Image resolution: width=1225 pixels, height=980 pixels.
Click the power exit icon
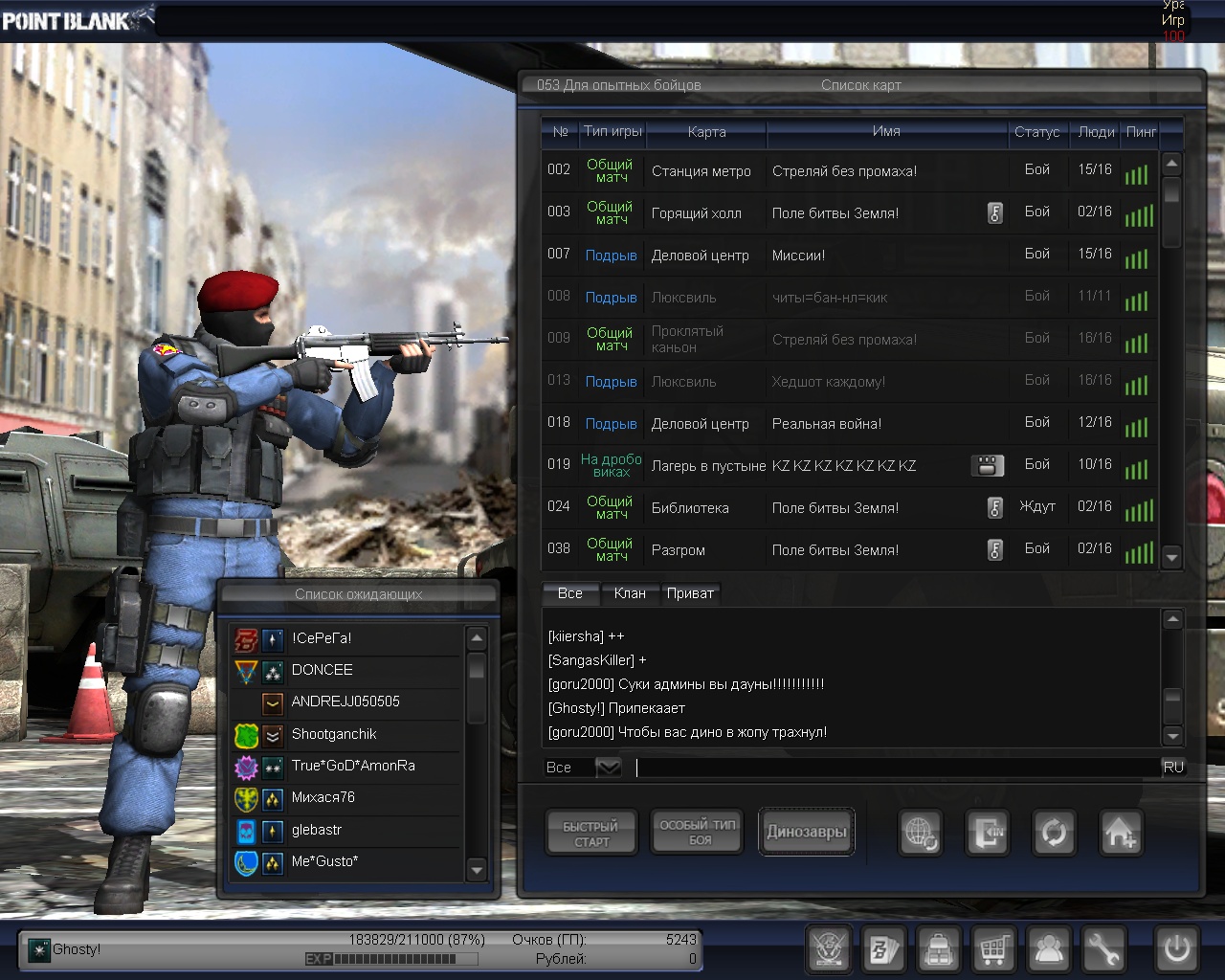1176,949
